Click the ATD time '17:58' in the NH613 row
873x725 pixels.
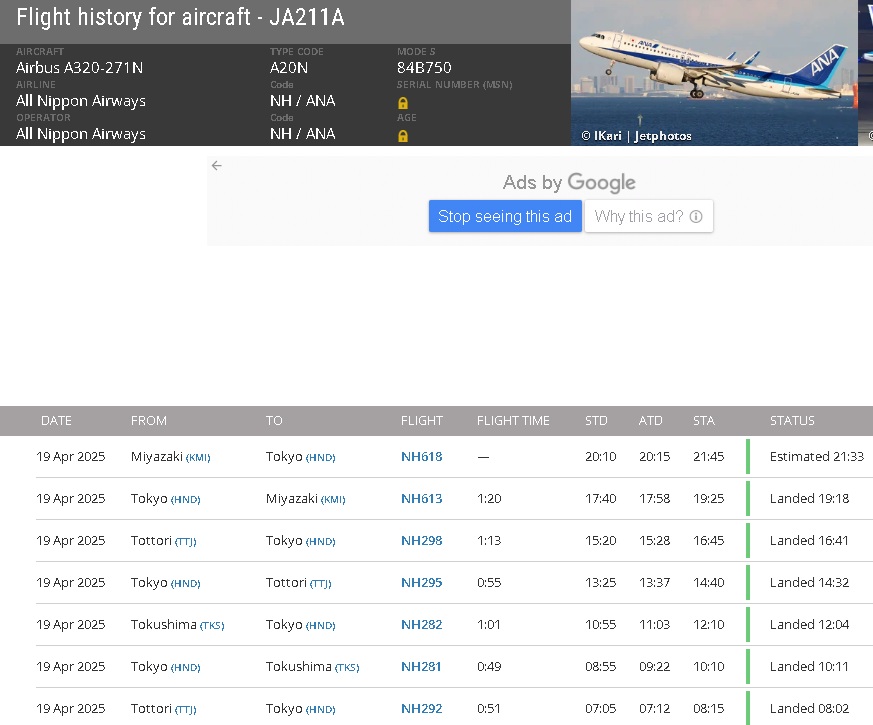point(655,498)
